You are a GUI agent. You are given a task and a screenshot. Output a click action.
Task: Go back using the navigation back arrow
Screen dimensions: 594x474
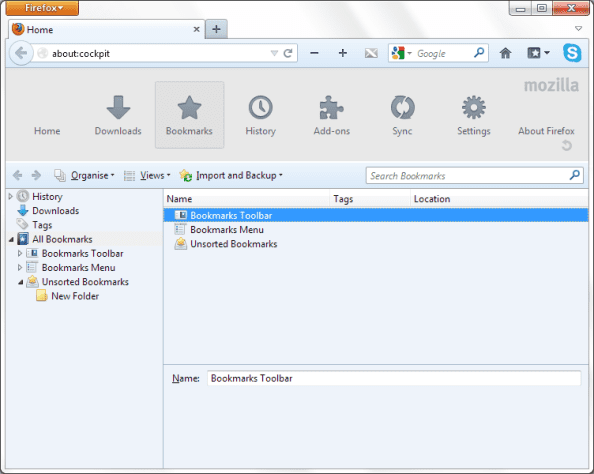click(x=21, y=53)
